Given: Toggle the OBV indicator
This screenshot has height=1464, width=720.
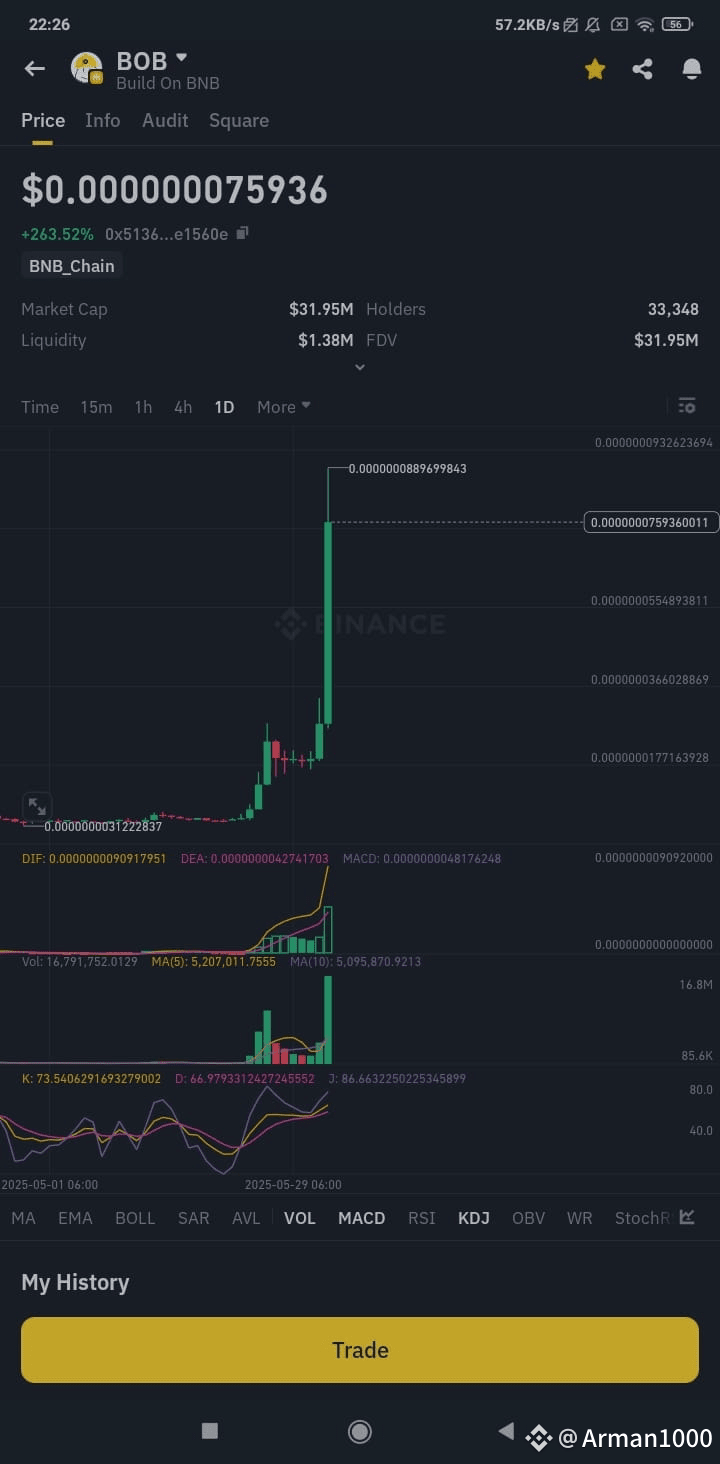Looking at the screenshot, I should coord(528,1218).
